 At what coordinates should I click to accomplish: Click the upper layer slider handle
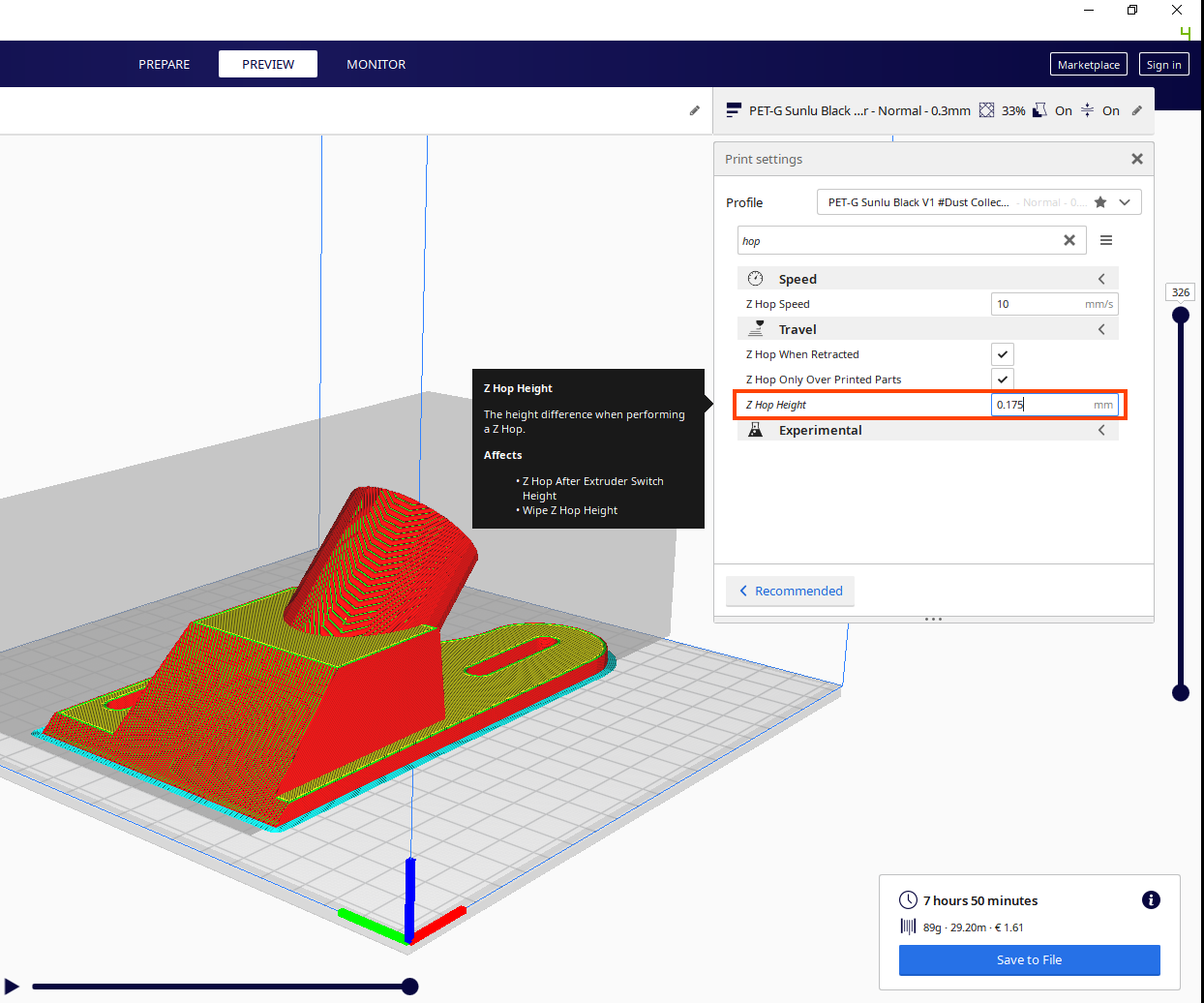pos(1181,315)
